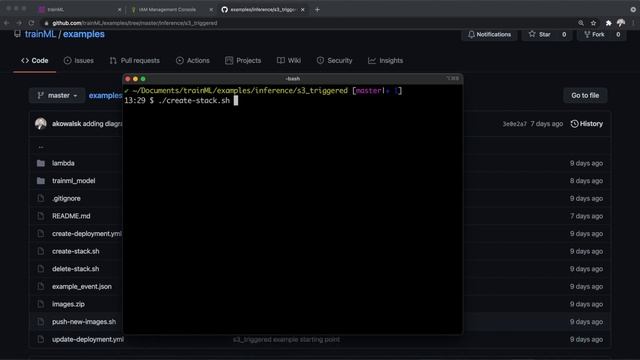This screenshot has width=640, height=360.
Task: Open create-stack.sh file
Action: (76, 251)
